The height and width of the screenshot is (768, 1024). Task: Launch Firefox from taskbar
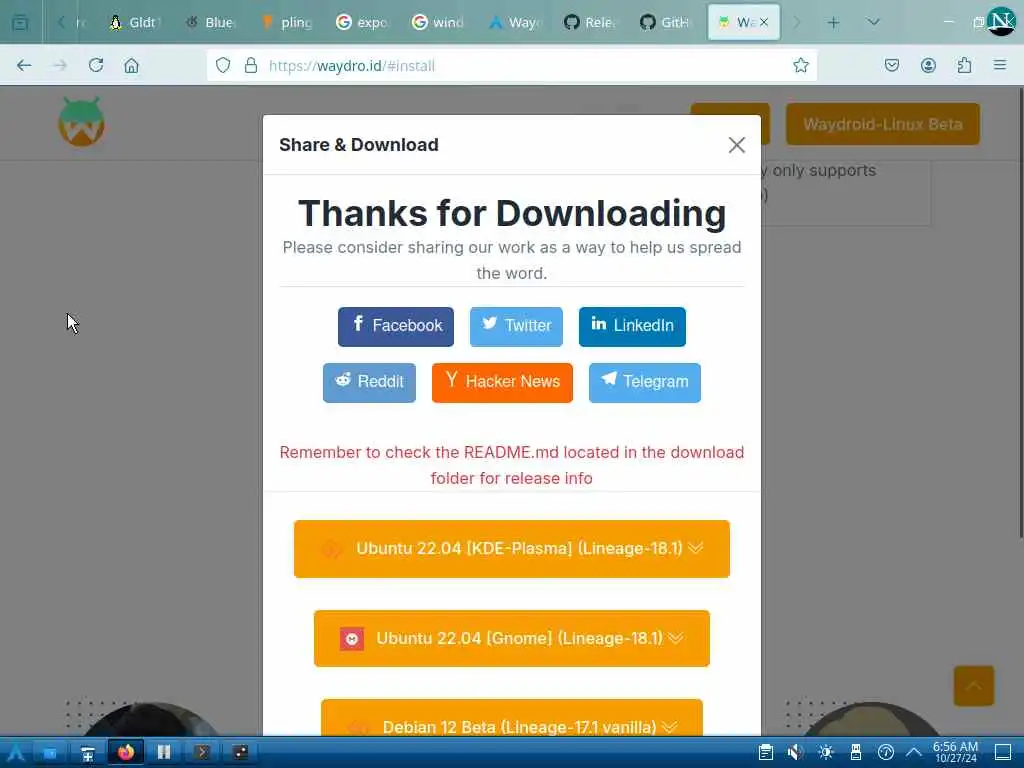click(126, 753)
